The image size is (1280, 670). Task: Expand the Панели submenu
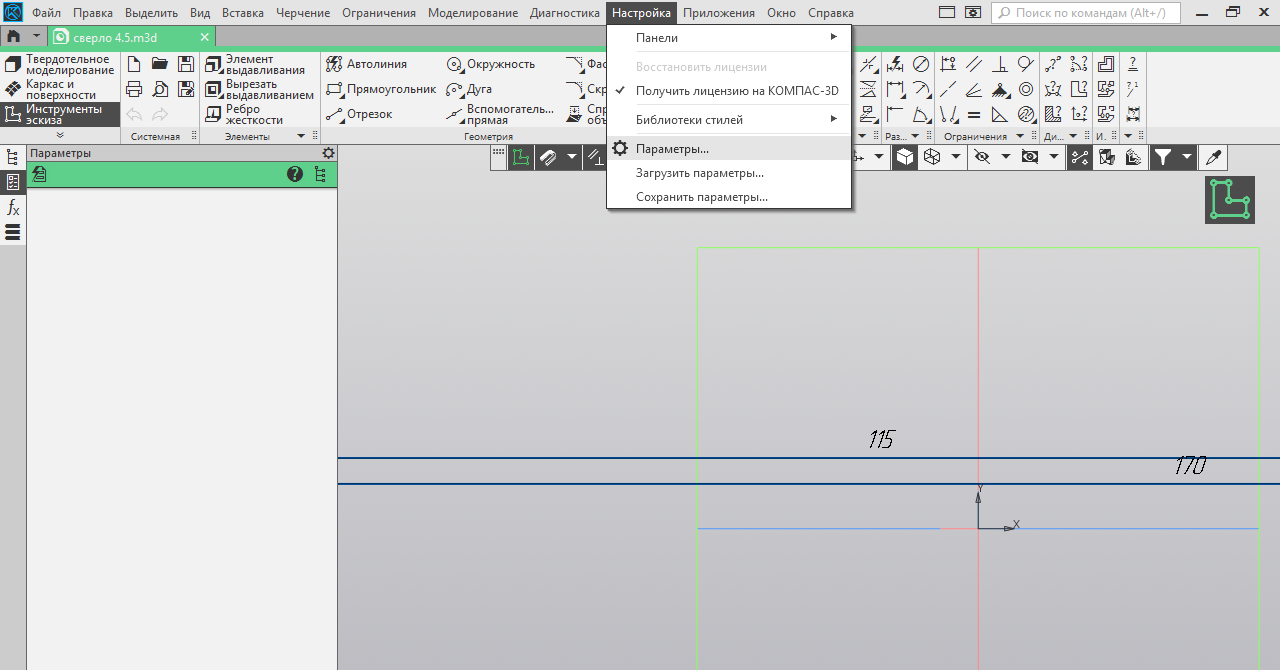coord(729,38)
